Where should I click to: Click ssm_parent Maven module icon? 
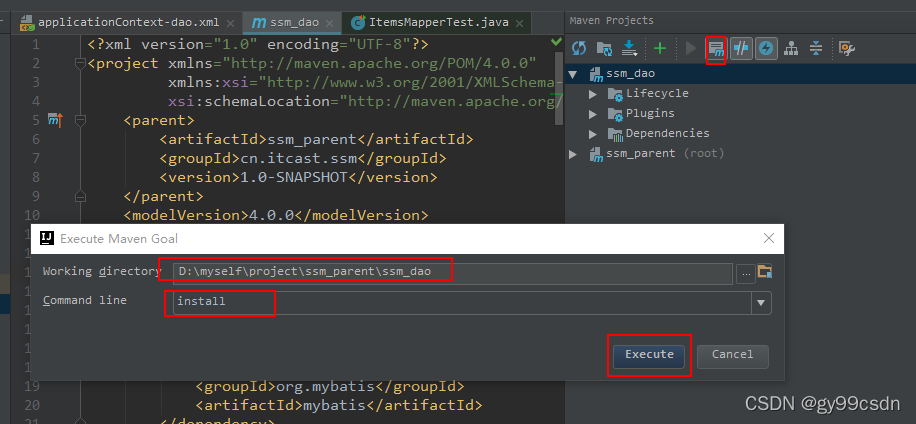596,154
